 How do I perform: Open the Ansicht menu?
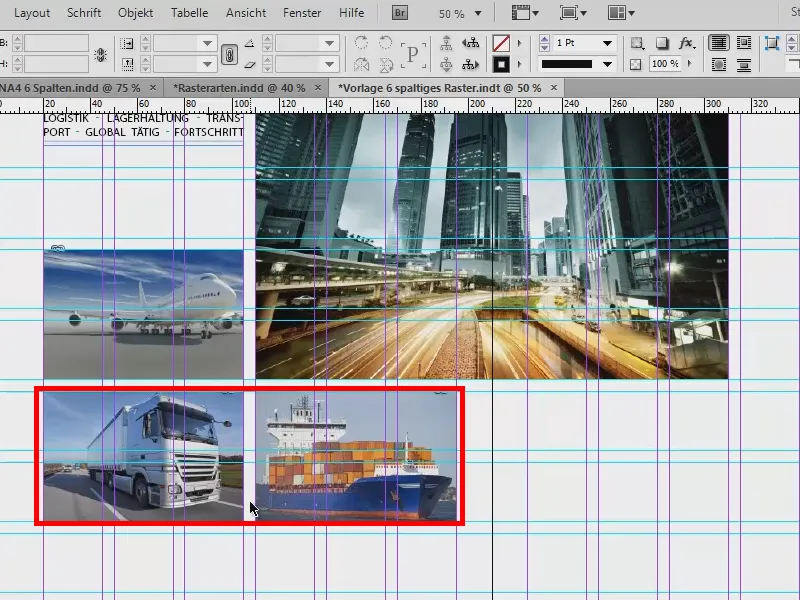coord(246,13)
